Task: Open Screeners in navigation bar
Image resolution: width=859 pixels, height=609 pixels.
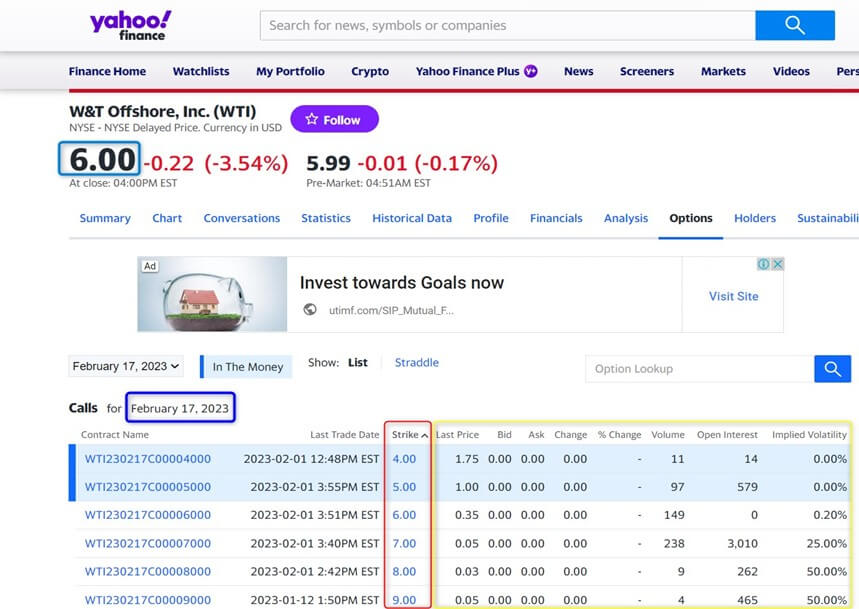Action: coord(647,71)
